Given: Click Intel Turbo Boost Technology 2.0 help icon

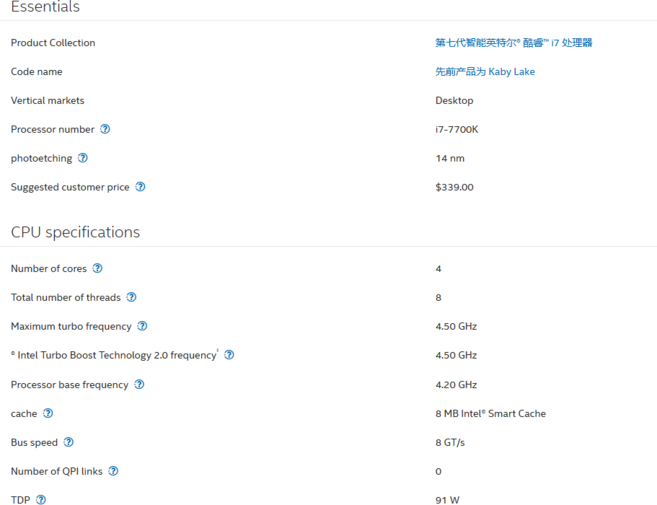Looking at the screenshot, I should [229, 355].
